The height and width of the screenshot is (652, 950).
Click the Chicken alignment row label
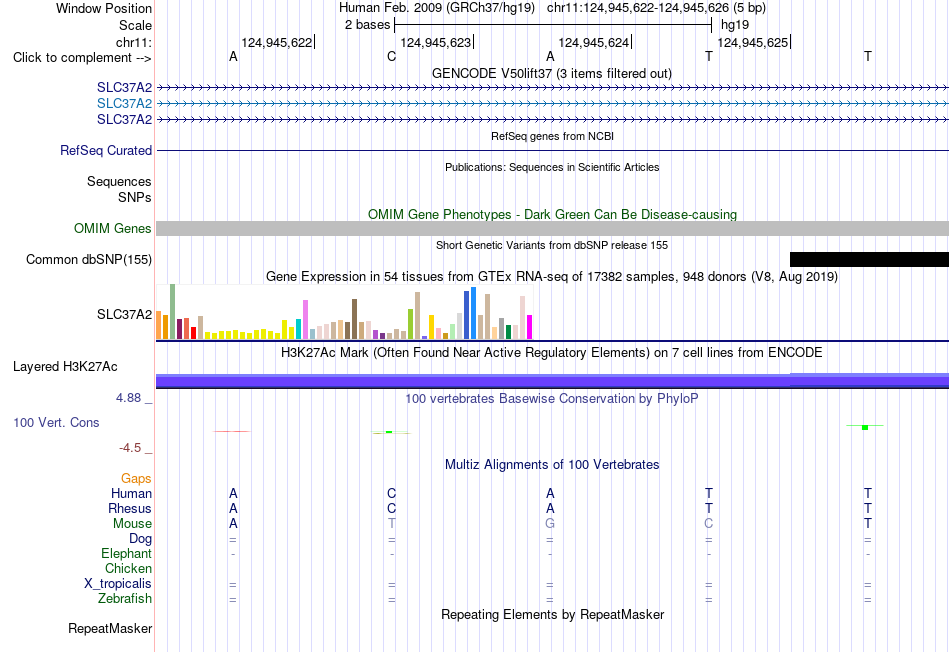[128, 568]
